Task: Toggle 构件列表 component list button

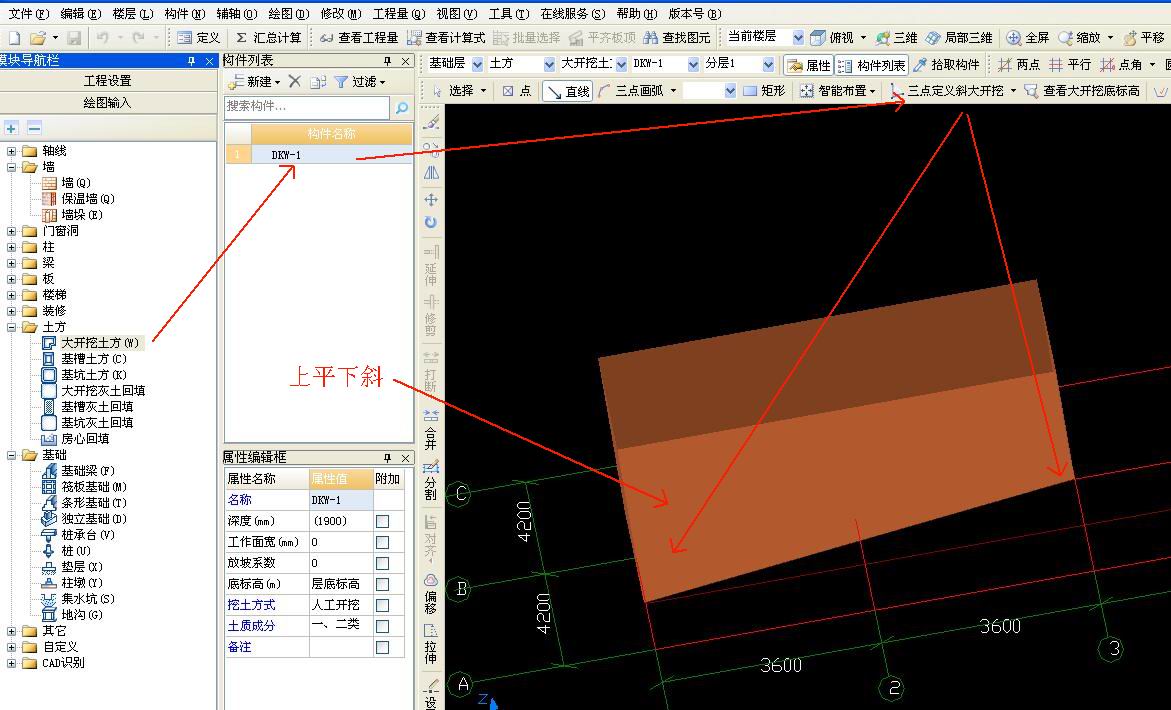Action: (x=872, y=65)
